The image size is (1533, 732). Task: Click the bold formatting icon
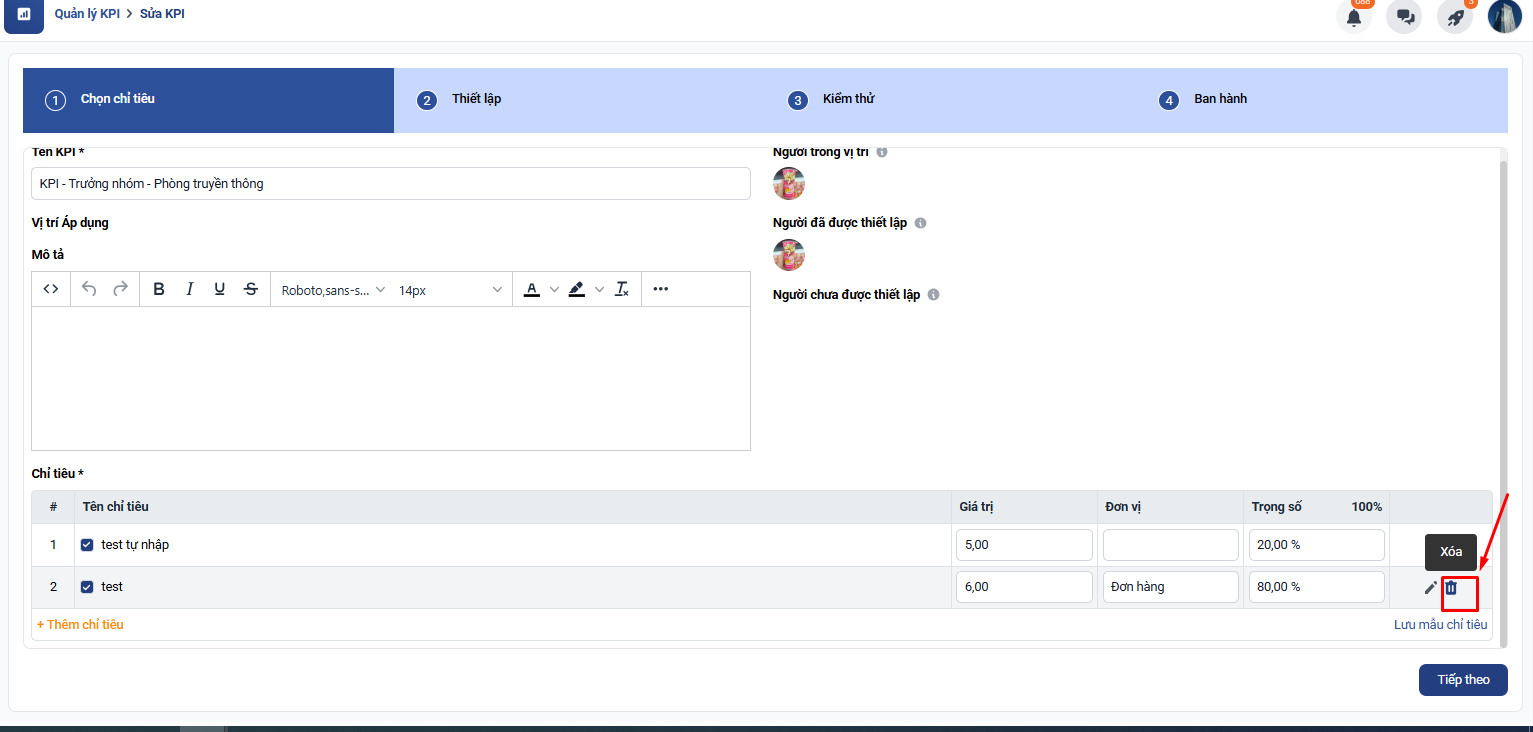pos(159,289)
